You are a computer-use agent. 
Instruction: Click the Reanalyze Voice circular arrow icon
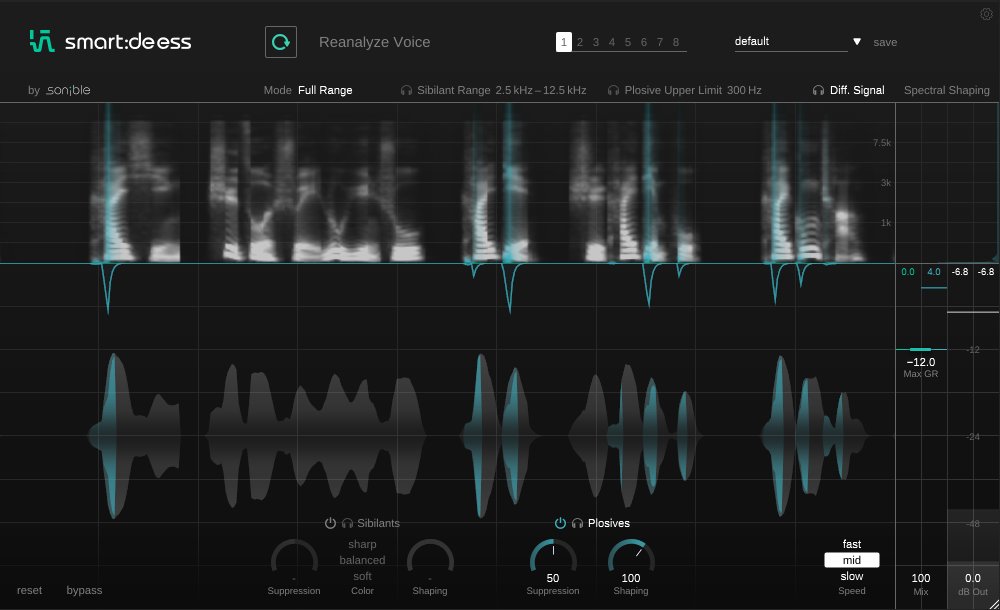click(281, 42)
